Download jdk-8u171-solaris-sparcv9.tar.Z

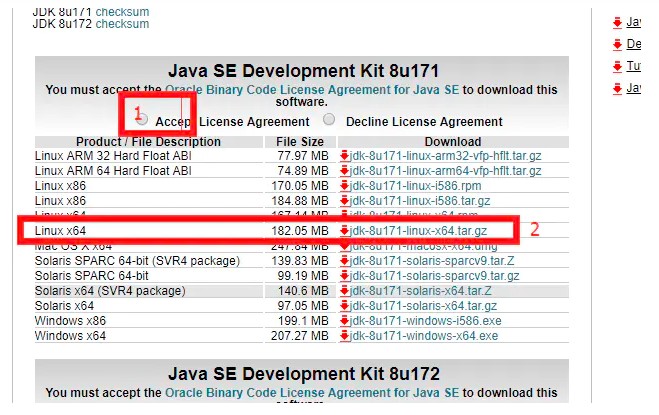[432, 261]
